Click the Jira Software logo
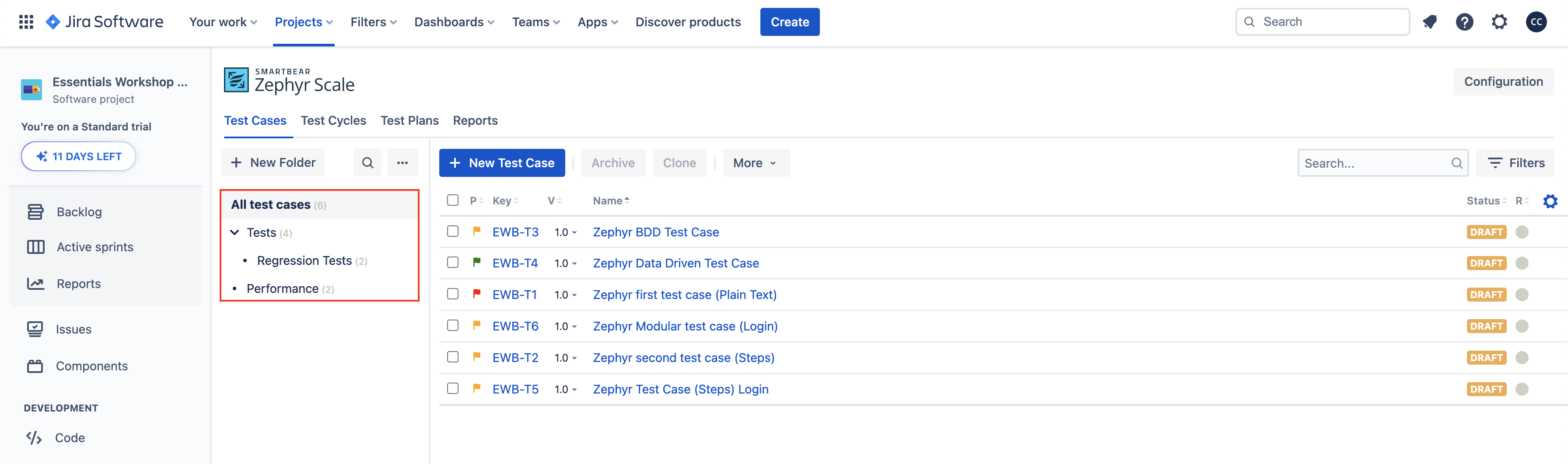1568x464 pixels. point(104,22)
